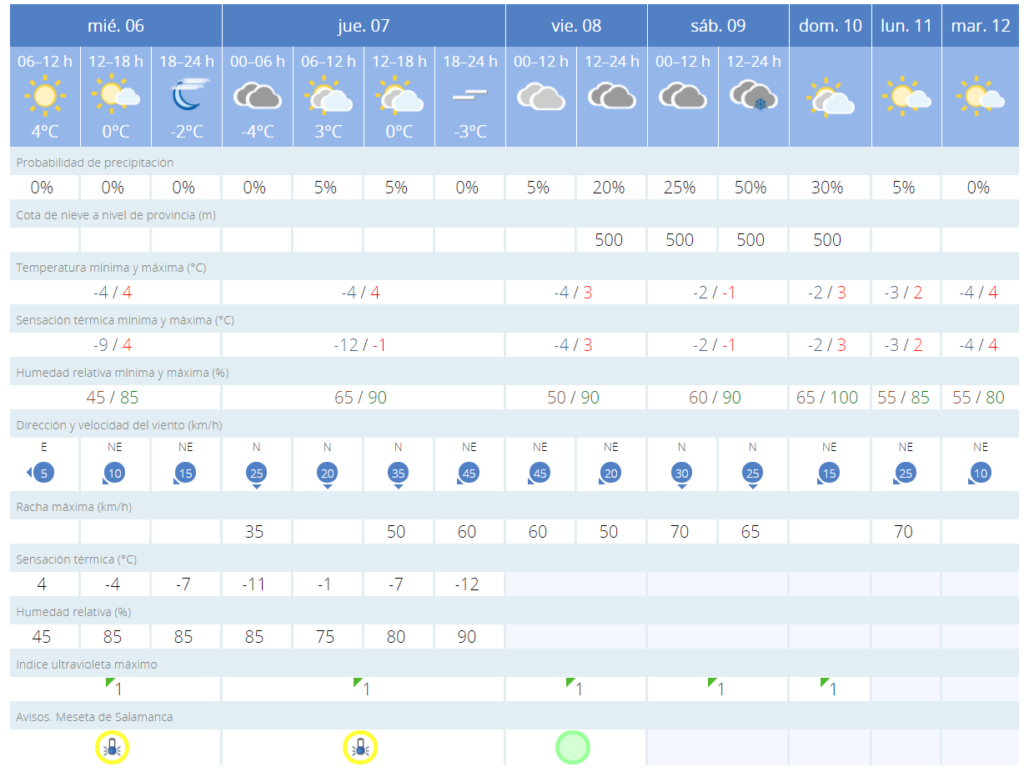Click the 50% precipitation probability value

750,188
